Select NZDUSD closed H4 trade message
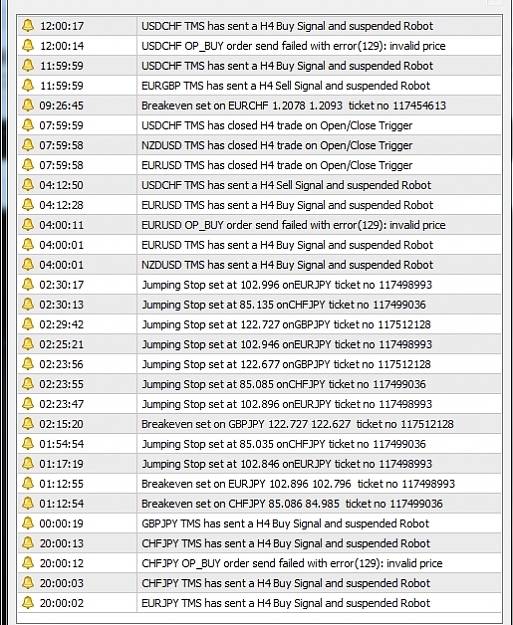513x625 pixels. (277, 145)
